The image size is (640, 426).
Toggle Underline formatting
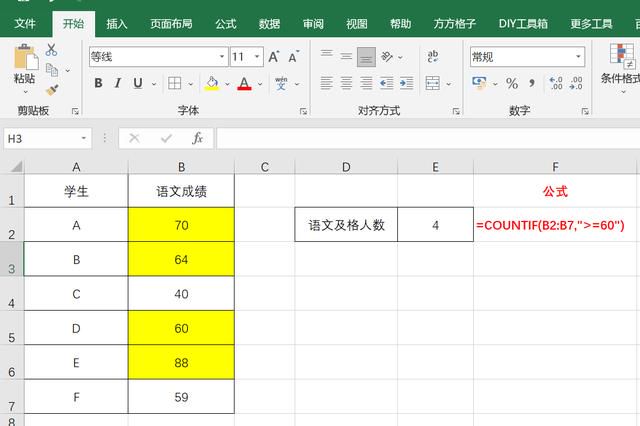(138, 83)
